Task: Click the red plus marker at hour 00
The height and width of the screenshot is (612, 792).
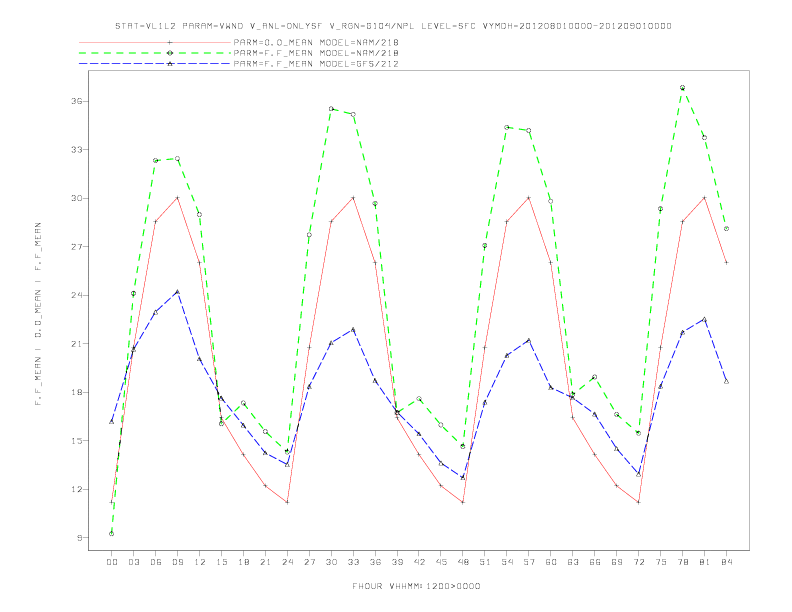Action: [x=112, y=502]
